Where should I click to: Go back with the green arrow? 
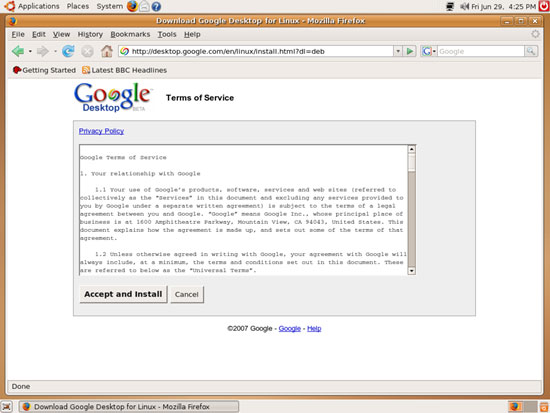click(x=18, y=51)
